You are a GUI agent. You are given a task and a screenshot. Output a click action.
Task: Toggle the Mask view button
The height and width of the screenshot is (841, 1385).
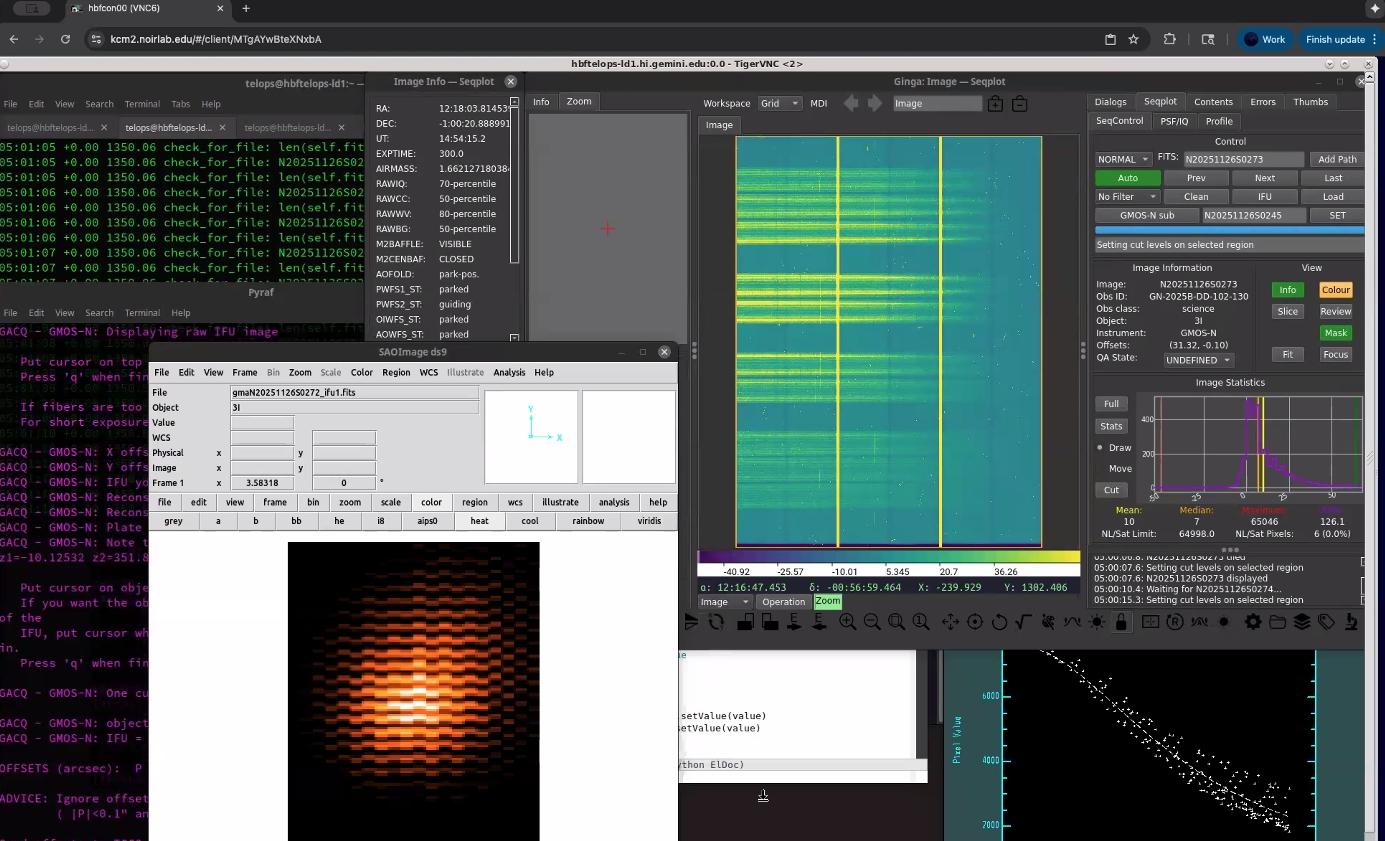(1335, 333)
